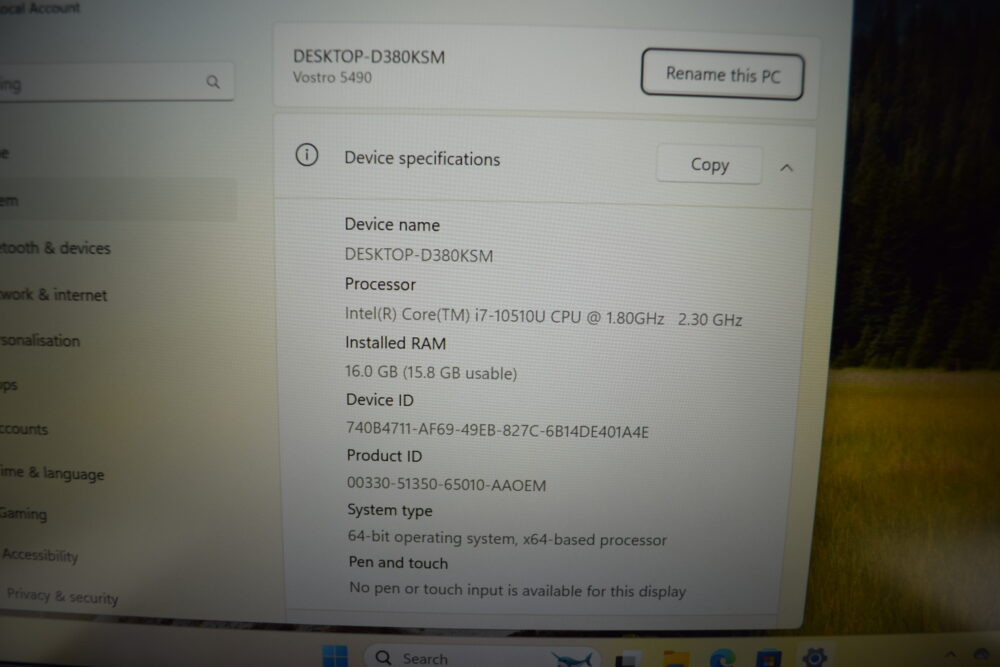This screenshot has width=1000, height=667.
Task: Open Microsoft Store from the taskbar
Action: pyautogui.click(x=768, y=659)
